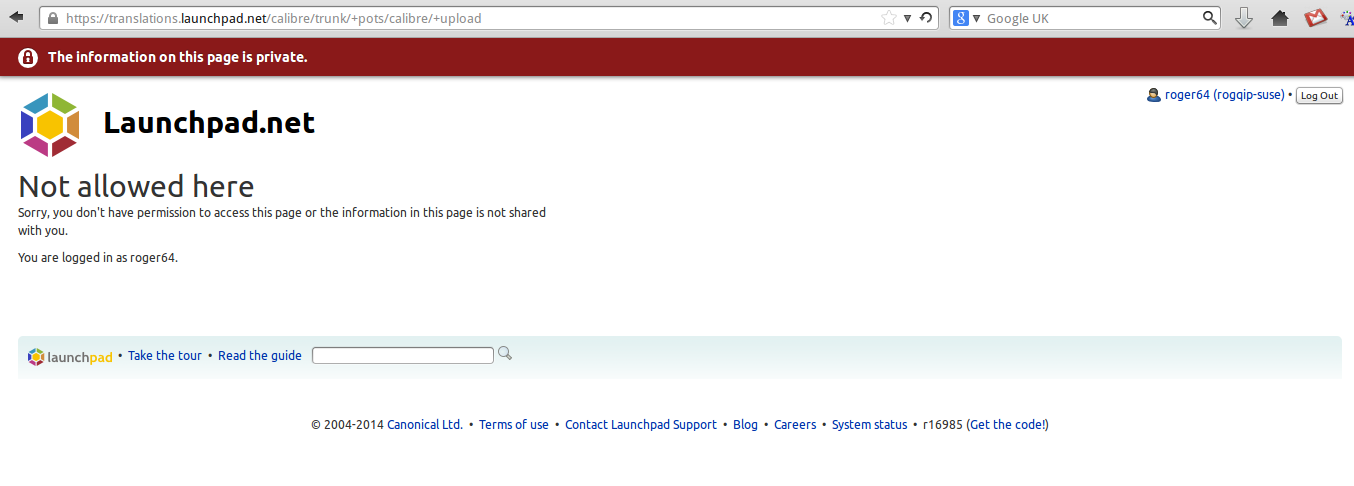
Task: Click the footer search magnifier icon
Action: point(505,353)
